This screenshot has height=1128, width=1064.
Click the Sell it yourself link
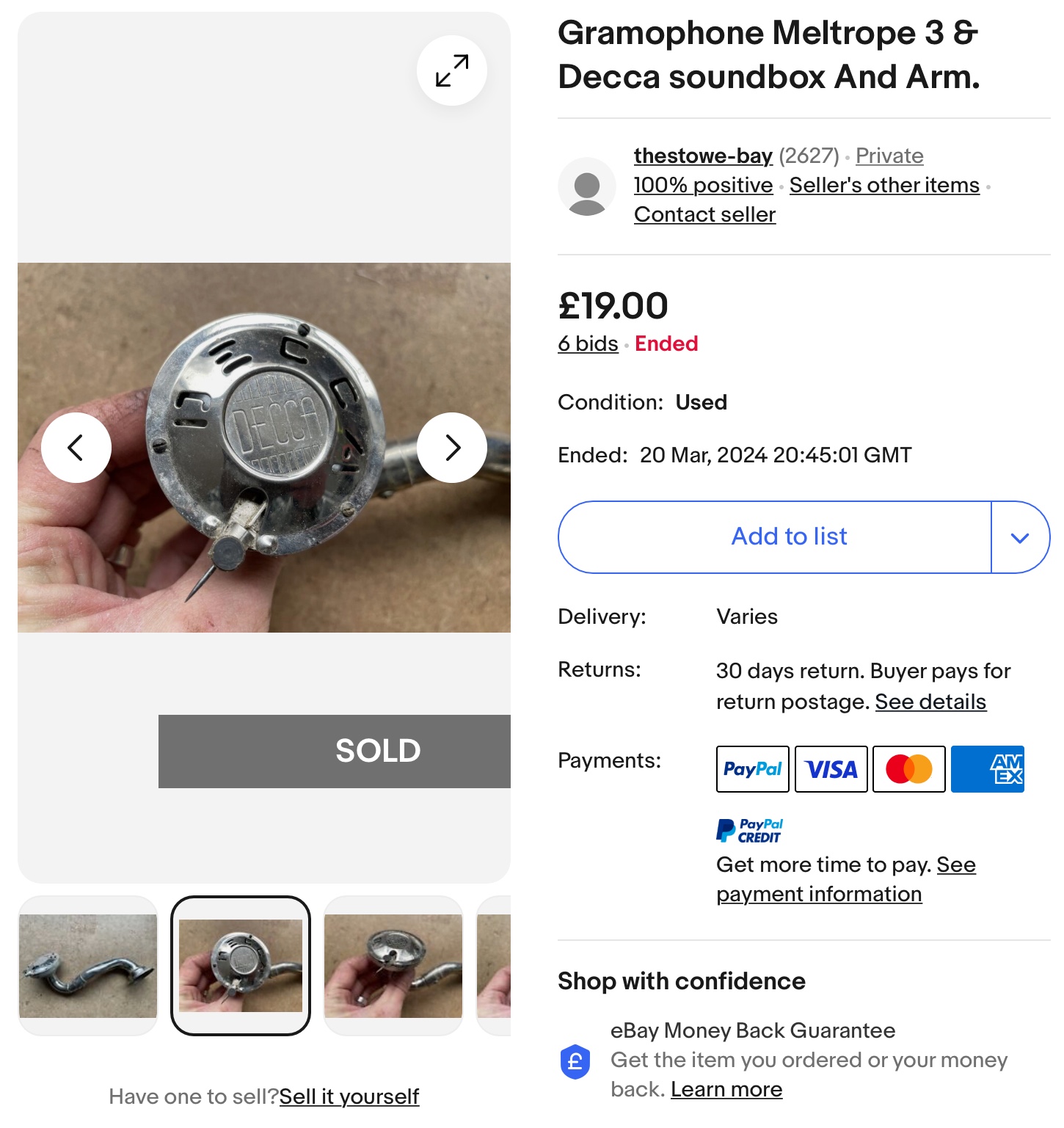coord(349,1096)
